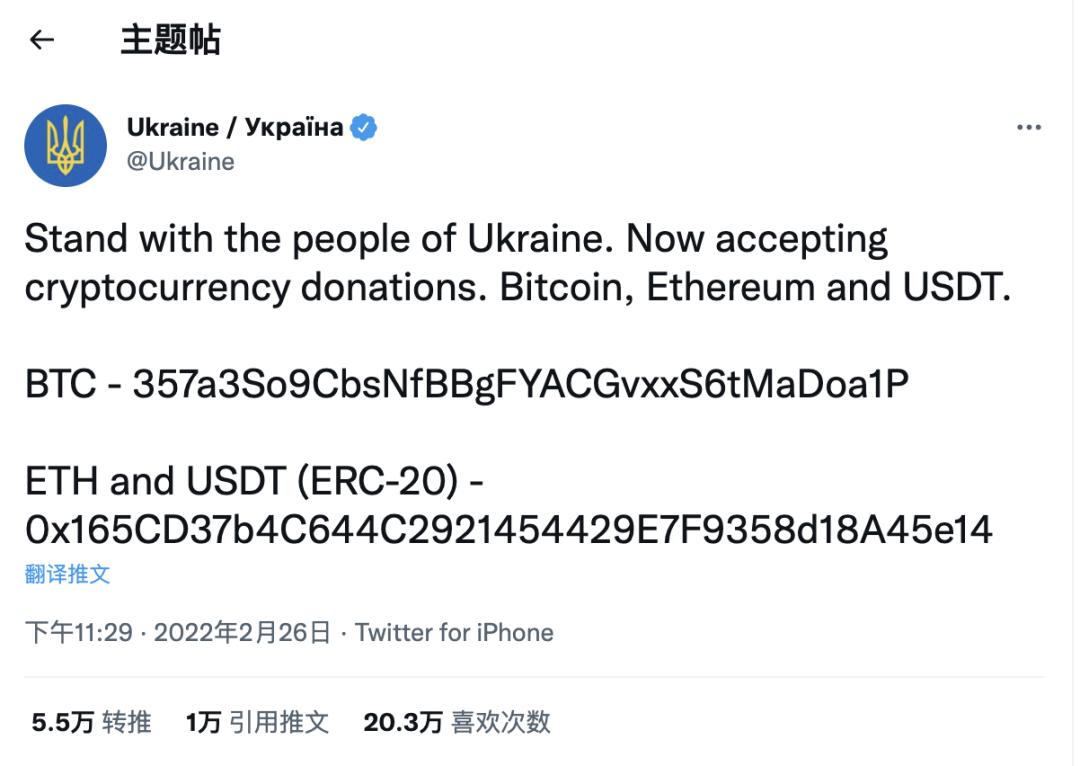1080x766 pixels.
Task: Open the more options ellipsis menu
Action: pyautogui.click(x=1028, y=128)
